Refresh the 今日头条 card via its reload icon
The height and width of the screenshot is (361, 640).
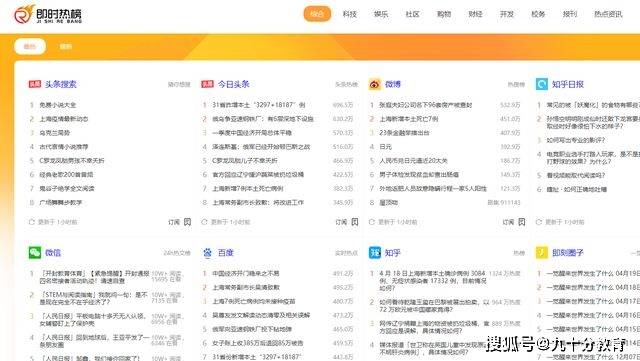[x=204, y=222]
